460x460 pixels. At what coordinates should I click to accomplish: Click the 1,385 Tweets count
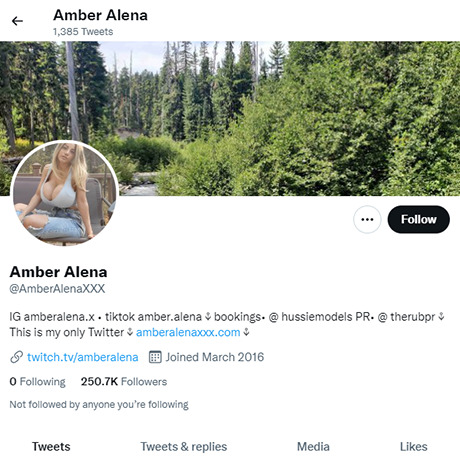click(83, 32)
